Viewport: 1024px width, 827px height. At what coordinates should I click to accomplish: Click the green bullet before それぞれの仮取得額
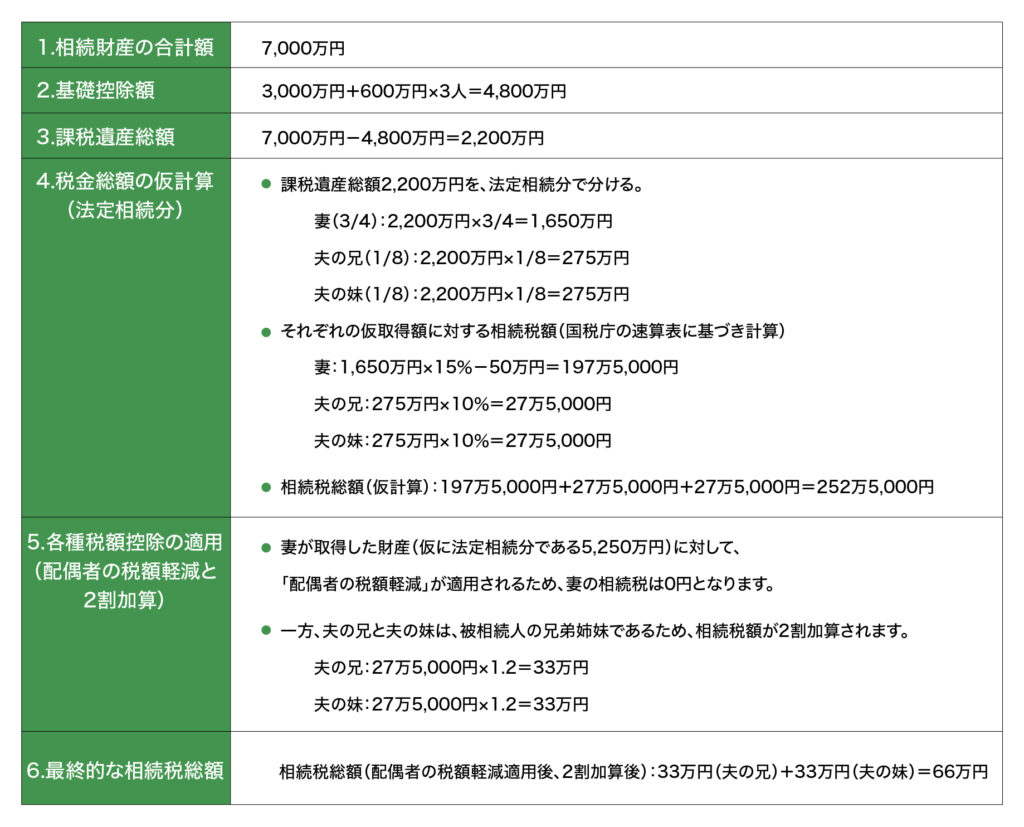[x=266, y=331]
